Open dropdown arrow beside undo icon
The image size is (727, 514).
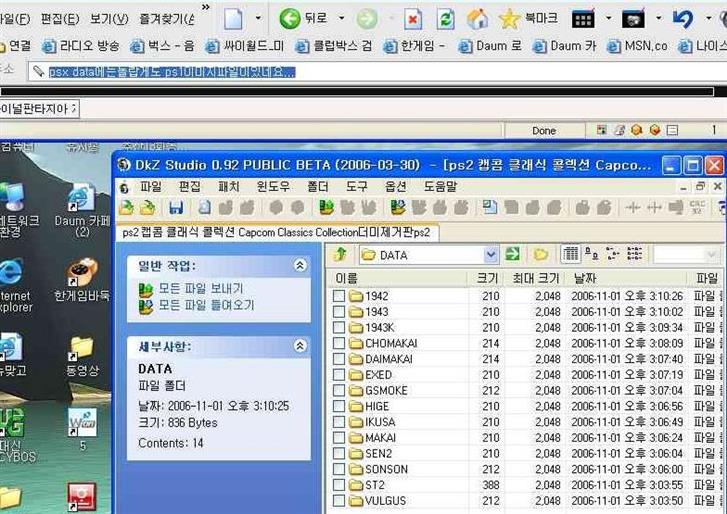(x=708, y=19)
